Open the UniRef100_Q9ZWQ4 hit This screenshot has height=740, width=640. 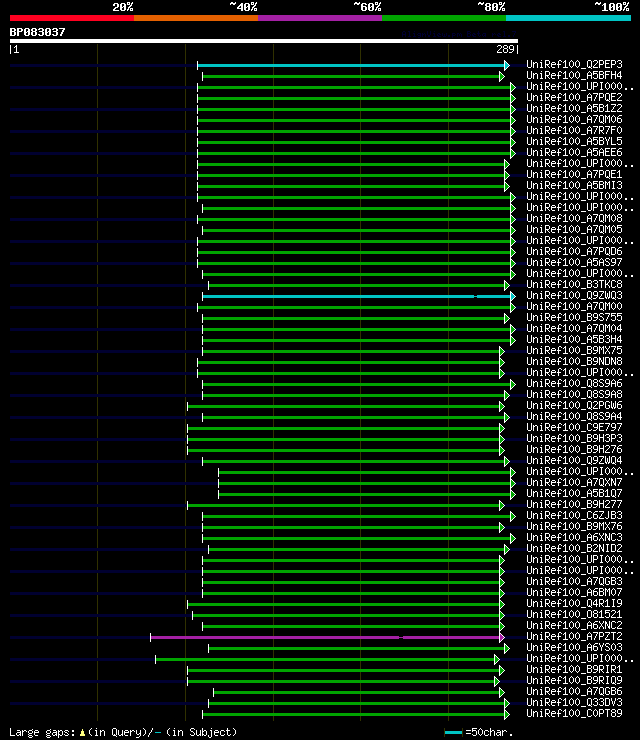(x=574, y=461)
